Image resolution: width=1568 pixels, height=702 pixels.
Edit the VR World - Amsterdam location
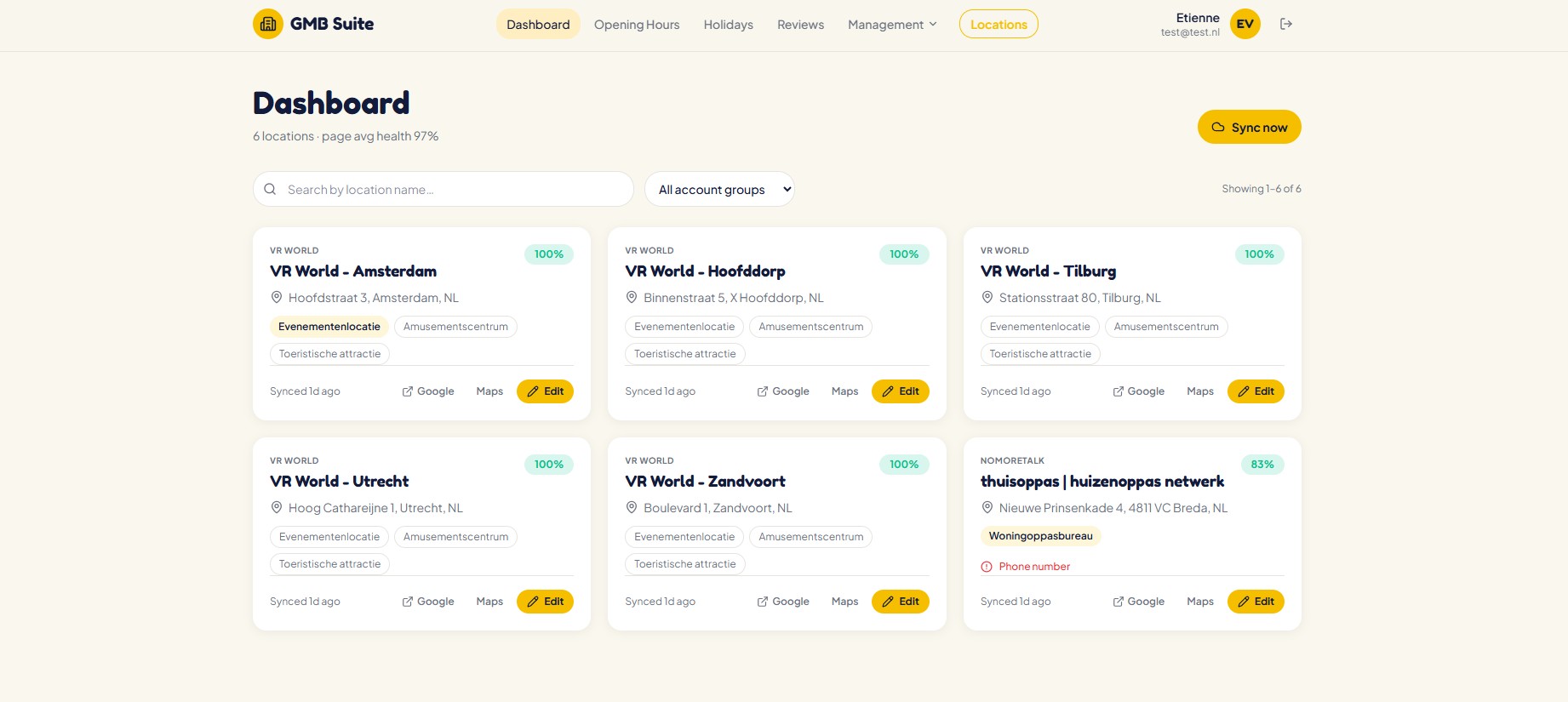[x=545, y=391]
